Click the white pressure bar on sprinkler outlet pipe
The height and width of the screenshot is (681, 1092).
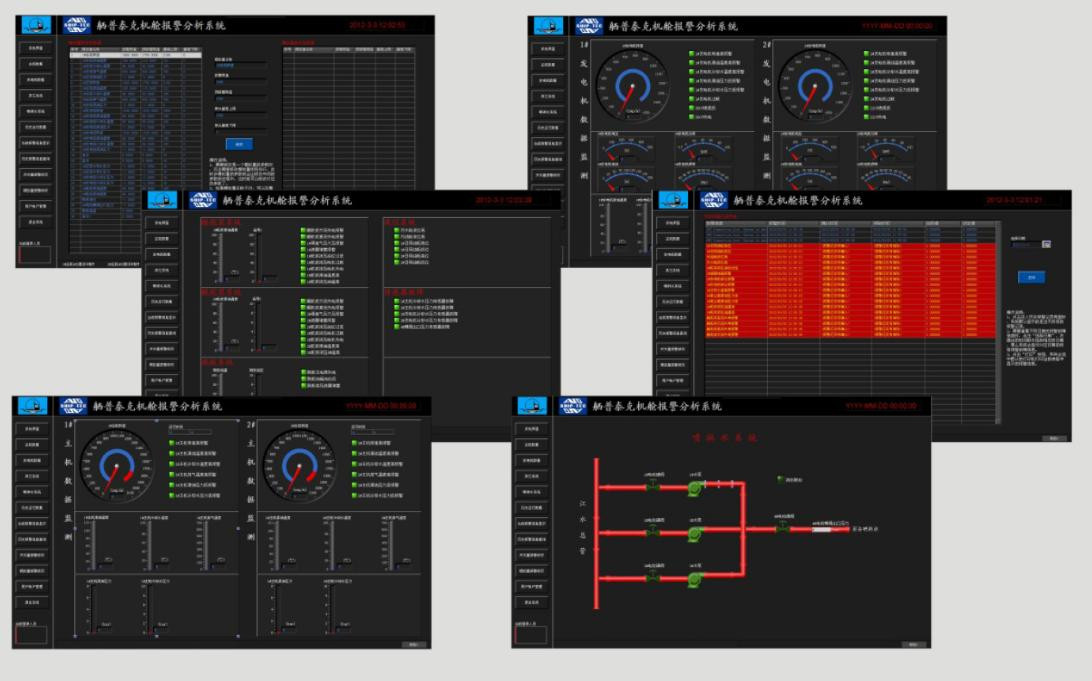click(x=821, y=530)
